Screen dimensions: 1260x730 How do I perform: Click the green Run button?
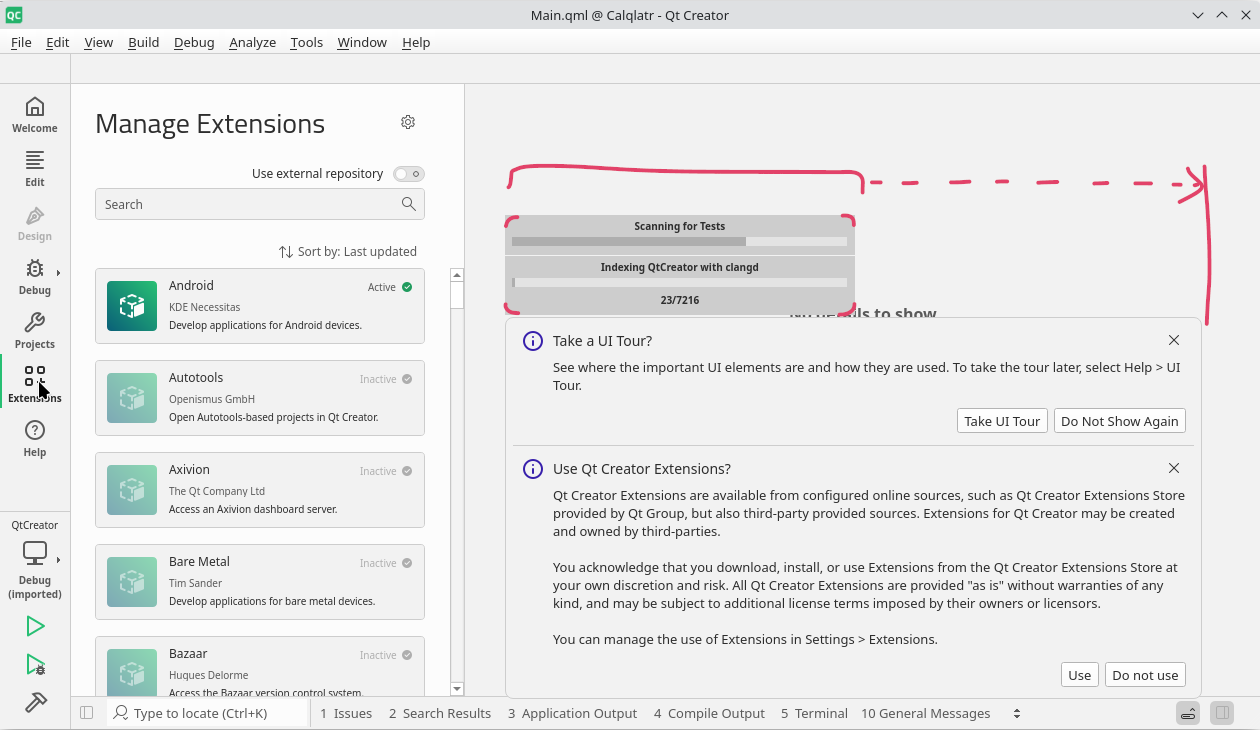(35, 626)
